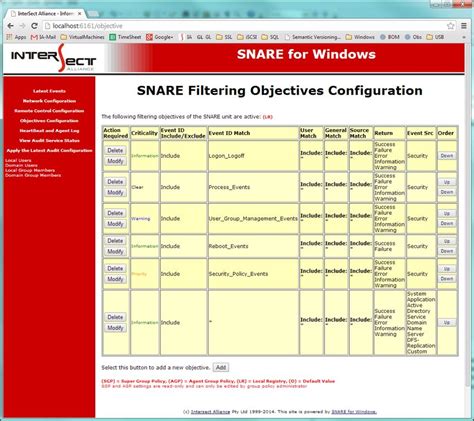Go to Latest Events in sidebar
Image resolution: width=474 pixels, height=421 pixels.
(x=49, y=91)
